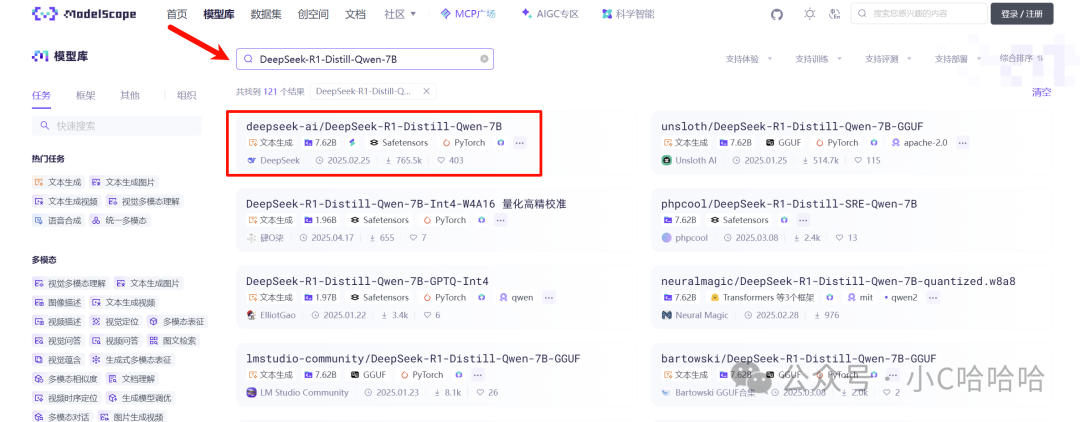Focus the header site search field
Image resolution: width=1080 pixels, height=422 pixels.
click(x=917, y=14)
